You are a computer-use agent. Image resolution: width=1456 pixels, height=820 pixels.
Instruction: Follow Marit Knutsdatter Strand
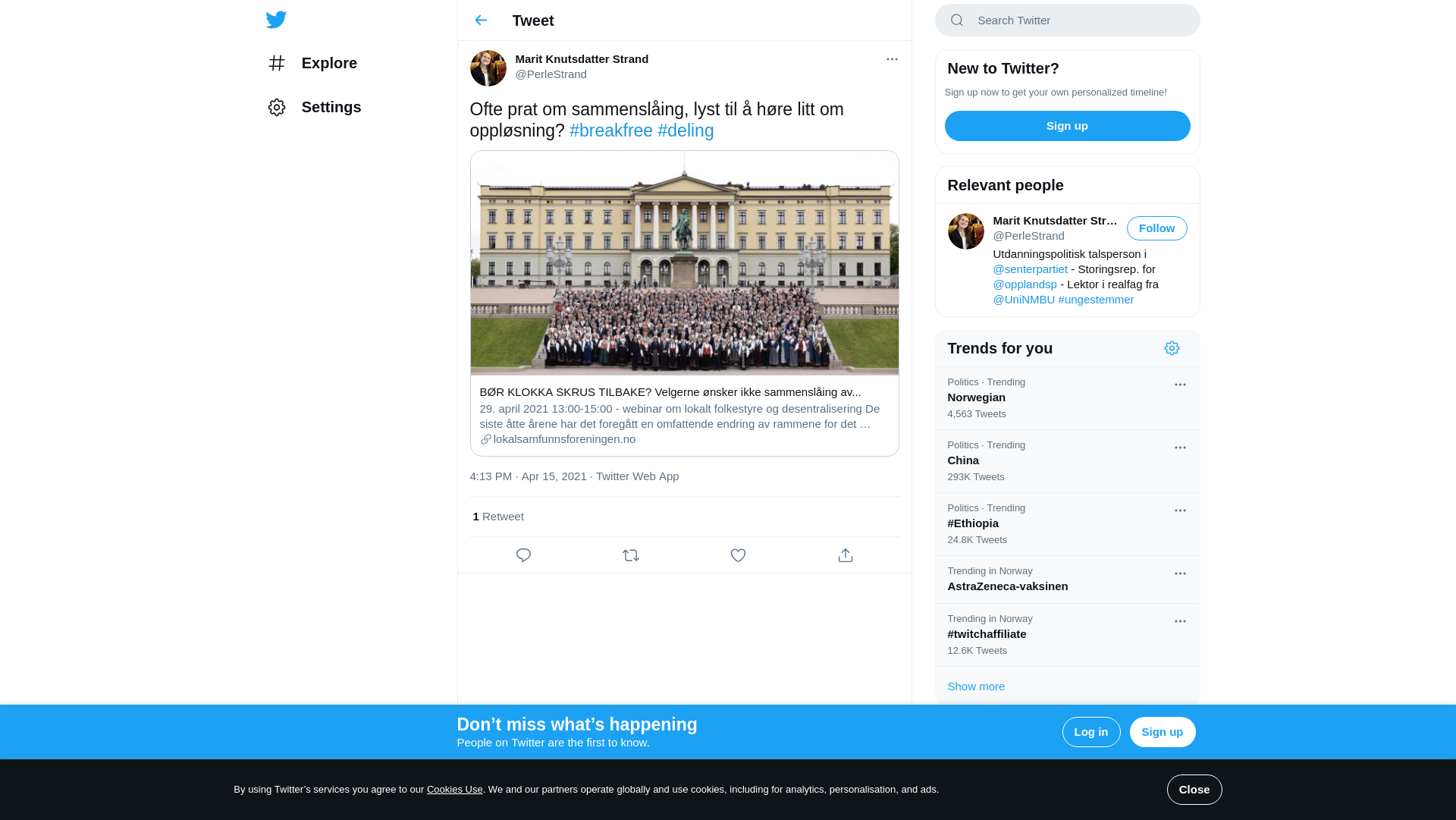1156,228
